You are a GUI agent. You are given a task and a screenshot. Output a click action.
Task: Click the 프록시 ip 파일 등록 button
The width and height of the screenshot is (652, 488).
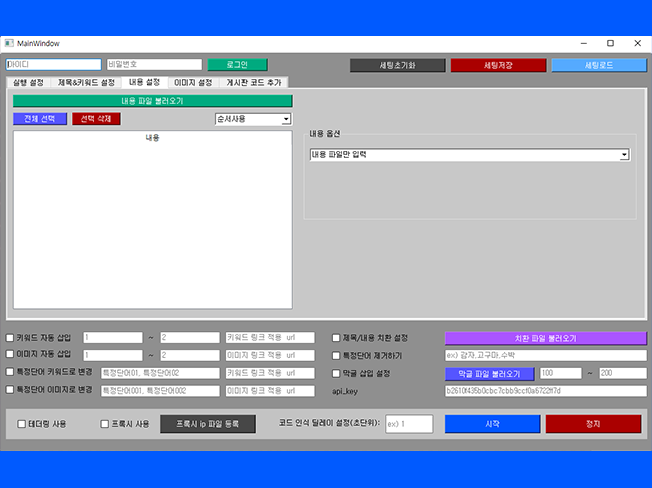(208, 424)
